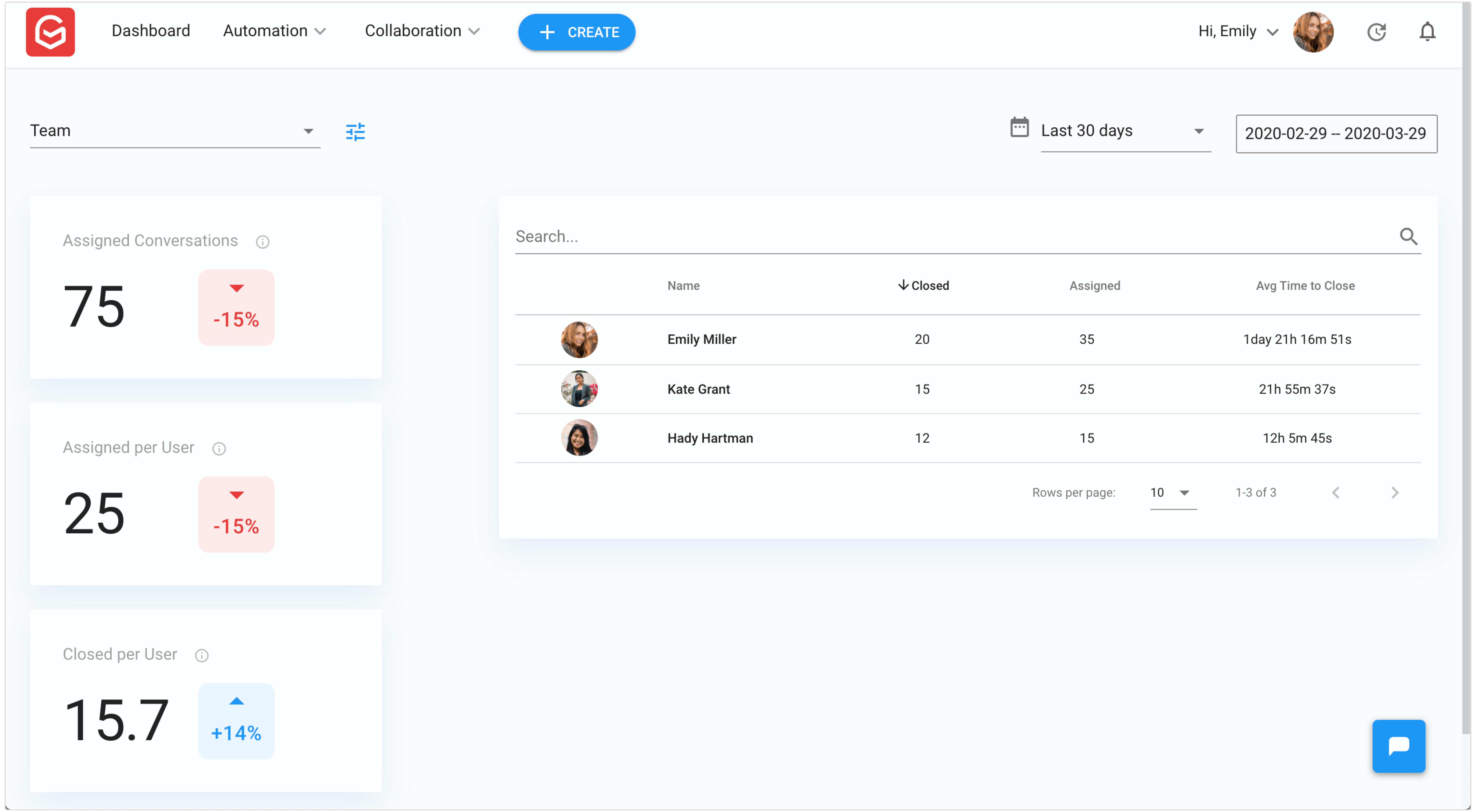Viewport: 1473px width, 812px height.
Task: Show info for Assigned per User
Action: pyautogui.click(x=219, y=449)
